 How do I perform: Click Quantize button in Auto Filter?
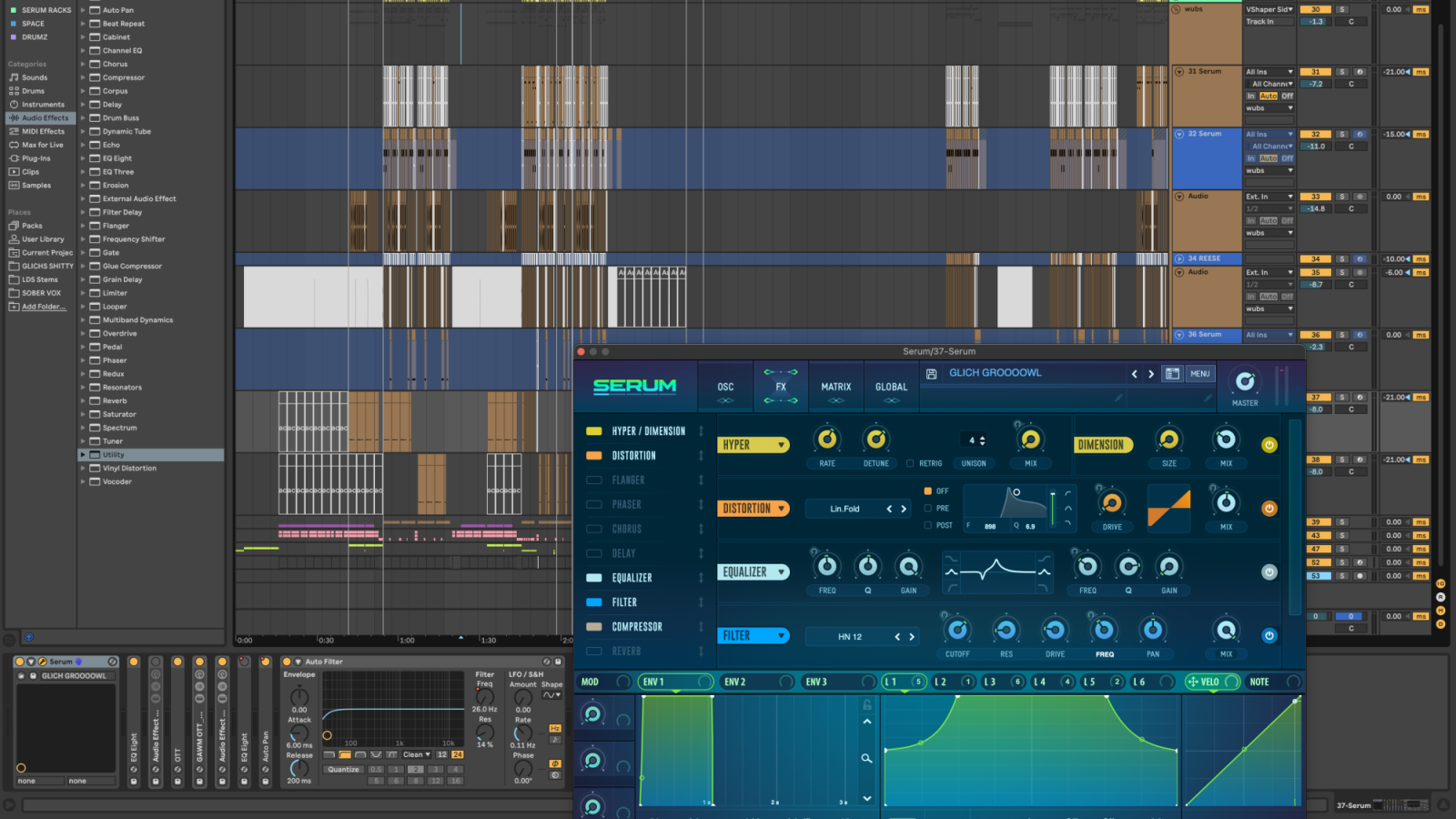(x=343, y=770)
